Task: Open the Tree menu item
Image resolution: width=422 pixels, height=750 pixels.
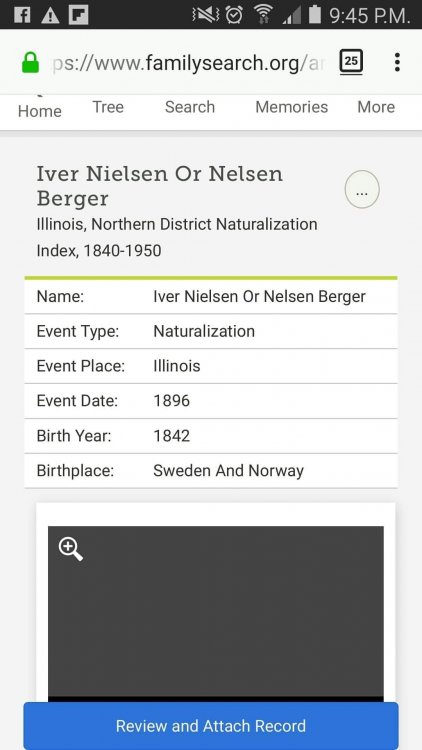Action: (108, 107)
